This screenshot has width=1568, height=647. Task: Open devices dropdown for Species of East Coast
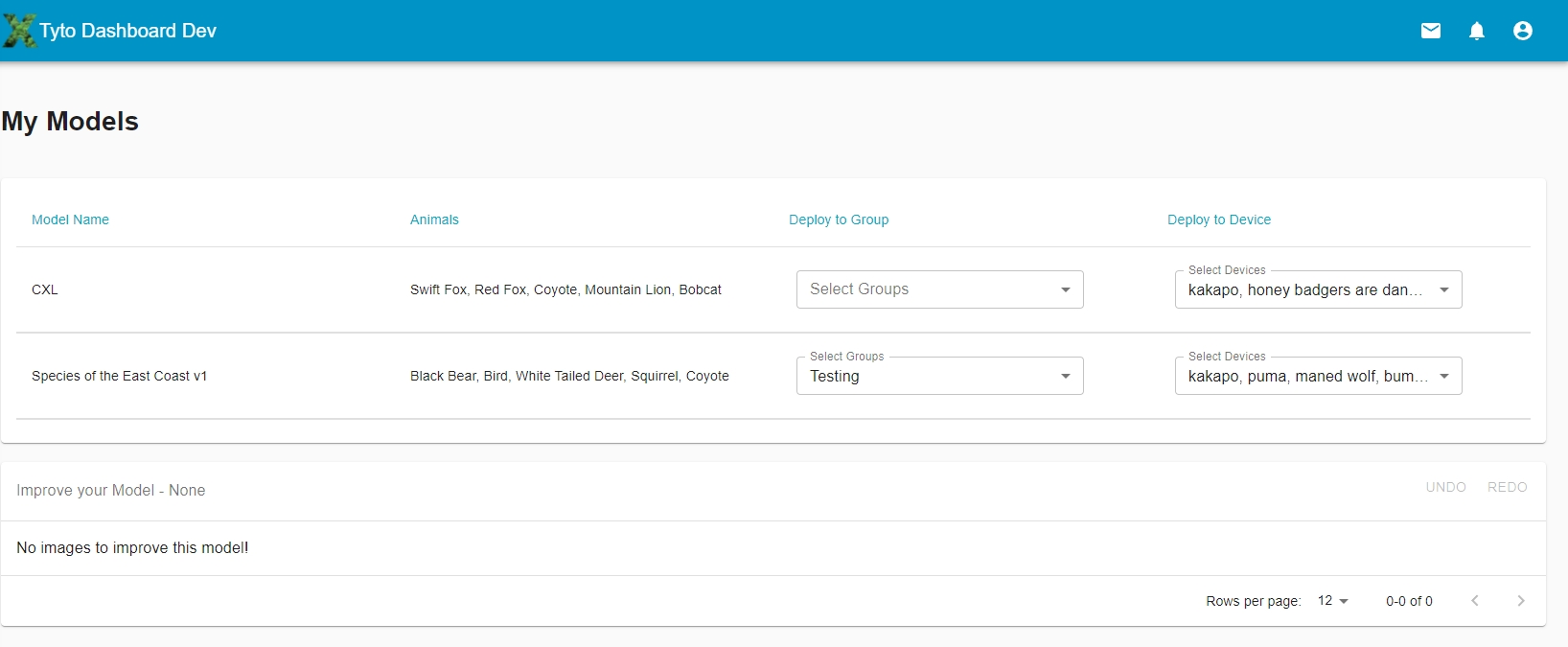(x=1318, y=376)
